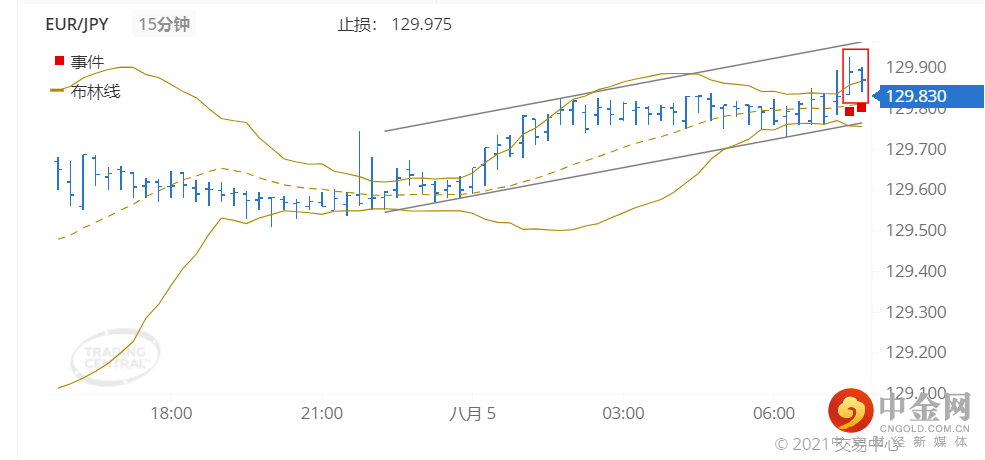This screenshot has width=985, height=460.
Task: Toggle the 事件 legend label
Action: tap(87, 61)
